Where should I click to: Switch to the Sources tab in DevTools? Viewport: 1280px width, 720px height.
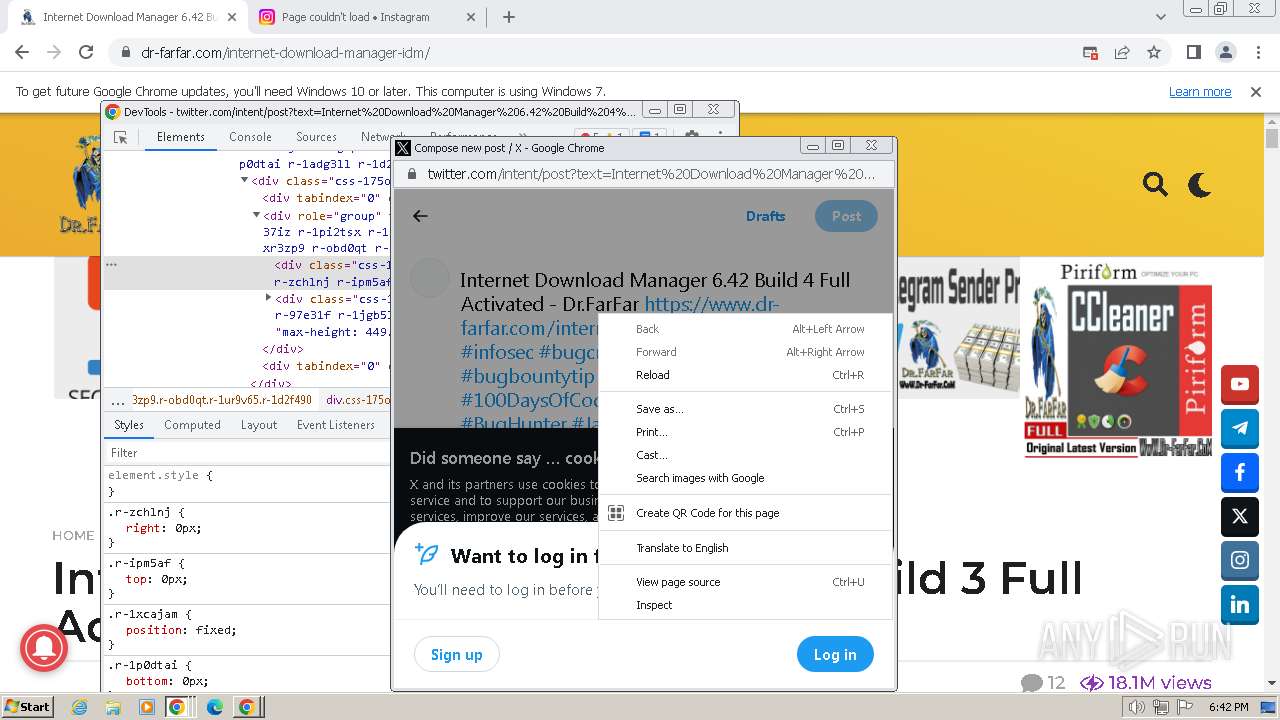316,137
